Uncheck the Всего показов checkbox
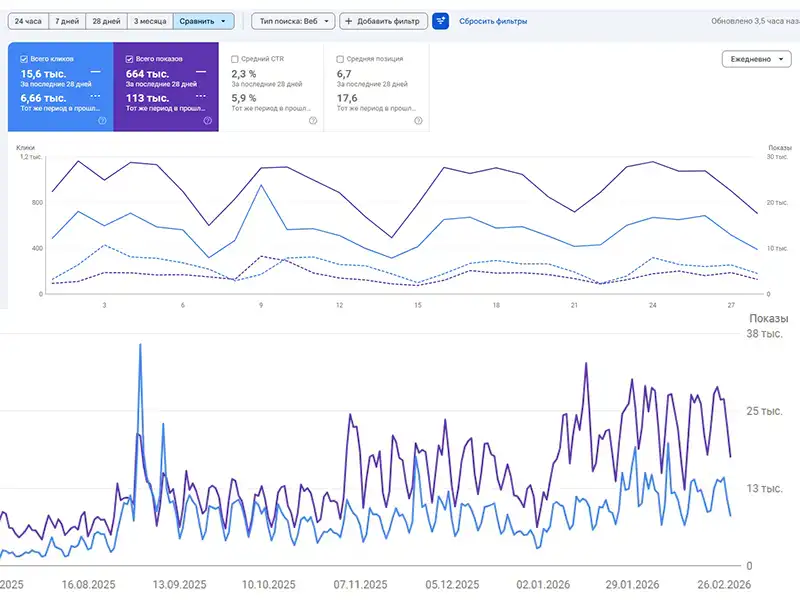This screenshot has width=800, height=600. [131, 59]
